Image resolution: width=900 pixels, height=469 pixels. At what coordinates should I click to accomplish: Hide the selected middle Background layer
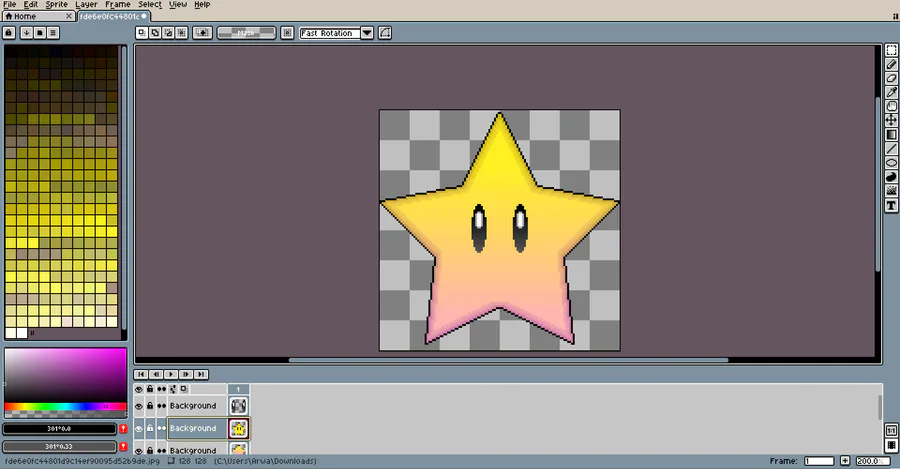pyautogui.click(x=139, y=428)
